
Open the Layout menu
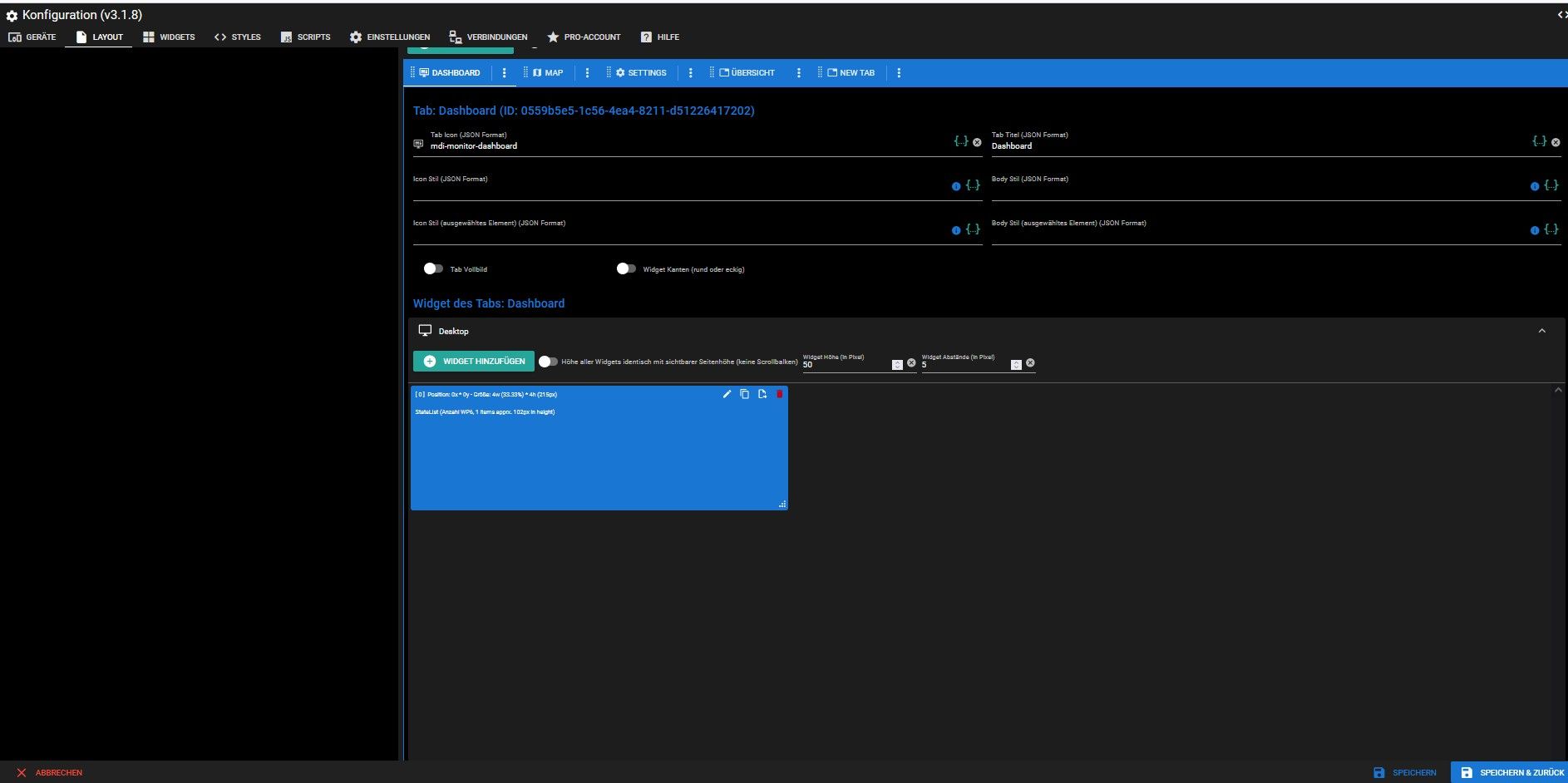[x=99, y=37]
